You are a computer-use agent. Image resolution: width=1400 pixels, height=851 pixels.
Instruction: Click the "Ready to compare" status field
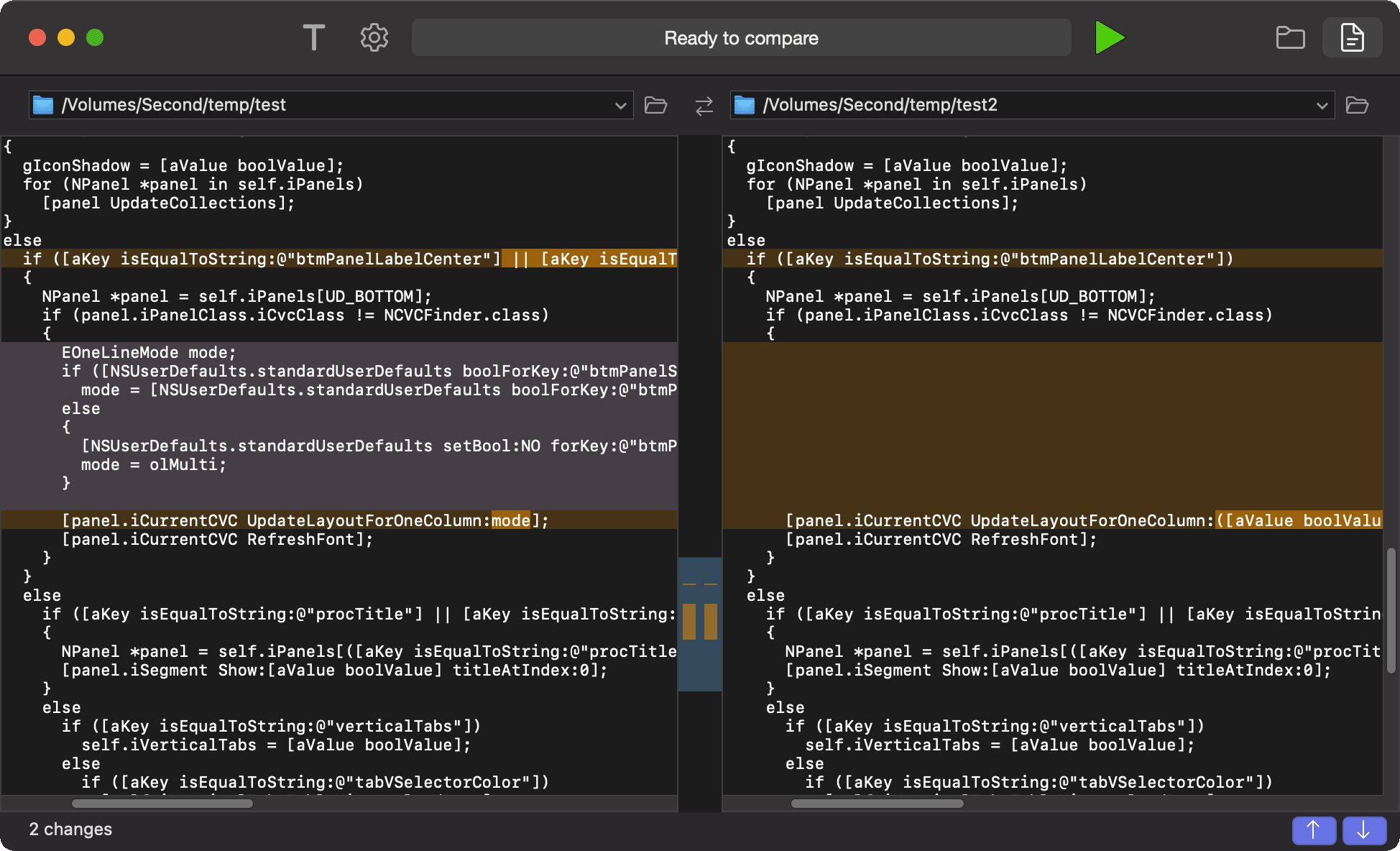pos(741,37)
